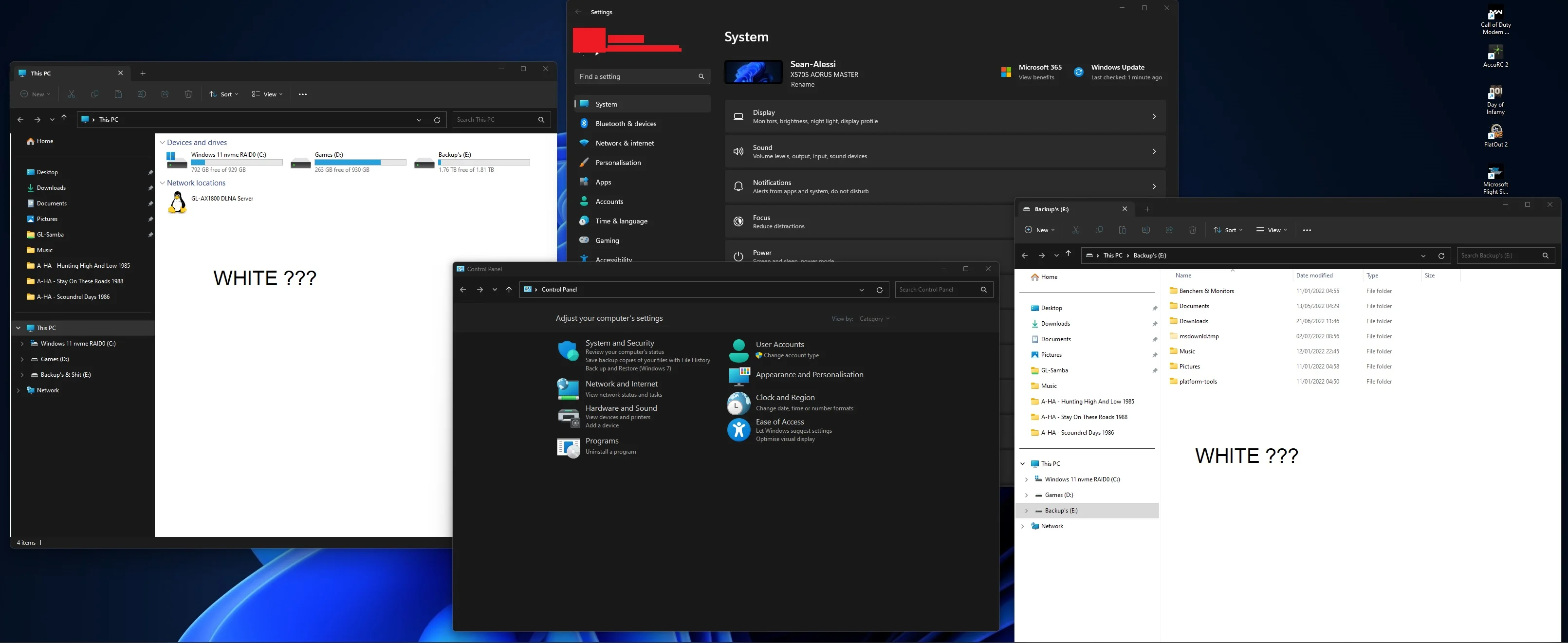Screen dimensions: 1568x643
Task: Click Rename under the PC name
Action: click(802, 85)
